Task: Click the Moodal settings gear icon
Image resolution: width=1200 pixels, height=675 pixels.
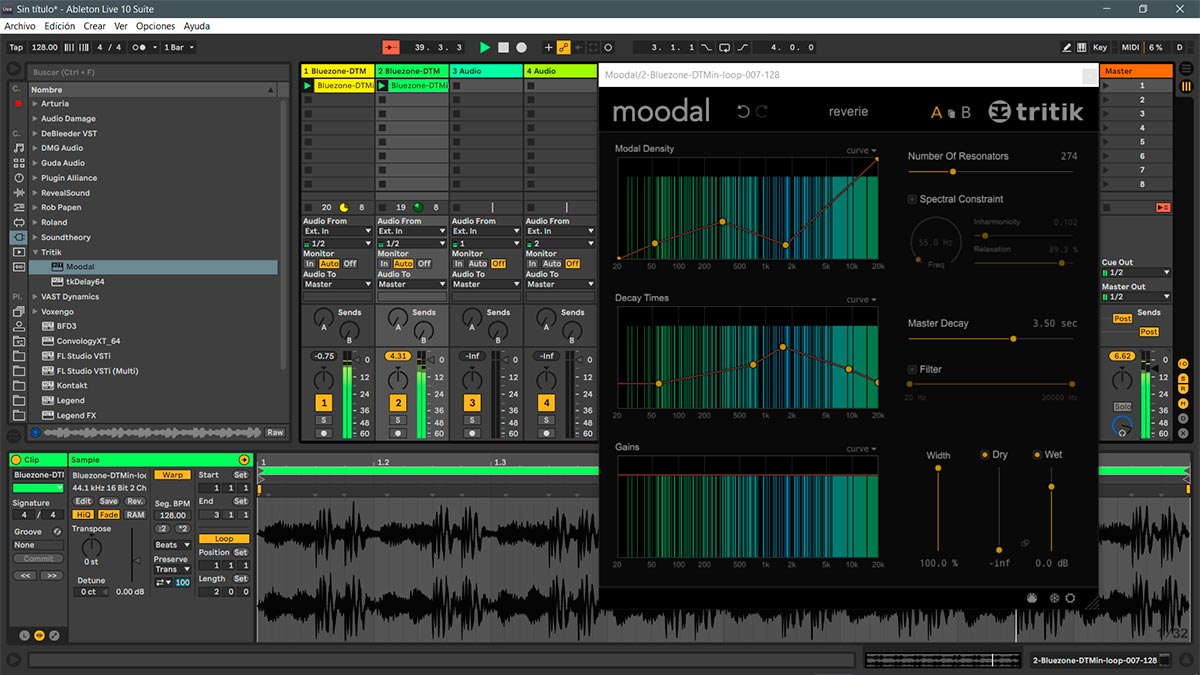Action: (1070, 598)
